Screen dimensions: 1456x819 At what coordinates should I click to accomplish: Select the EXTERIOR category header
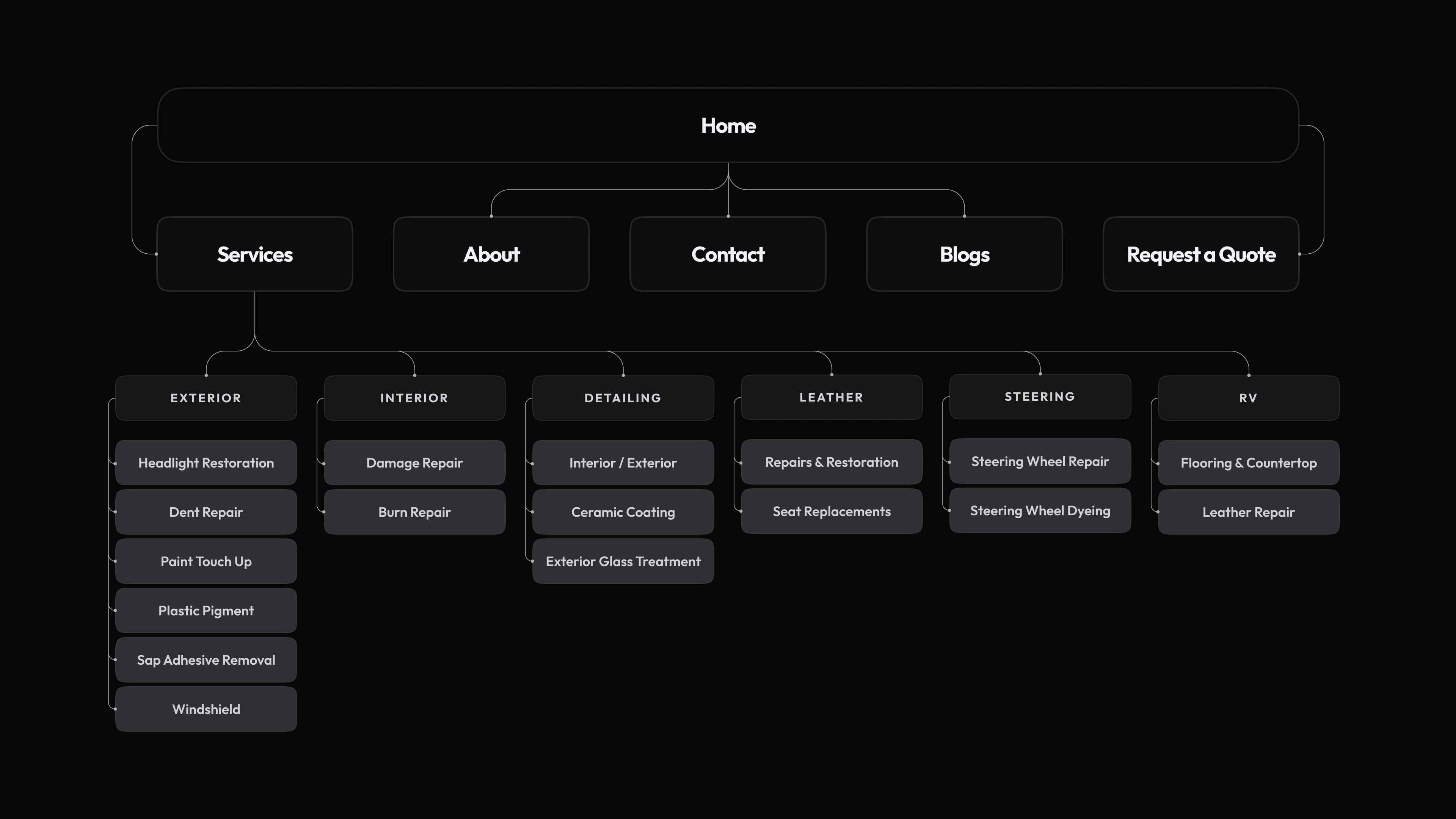206,398
